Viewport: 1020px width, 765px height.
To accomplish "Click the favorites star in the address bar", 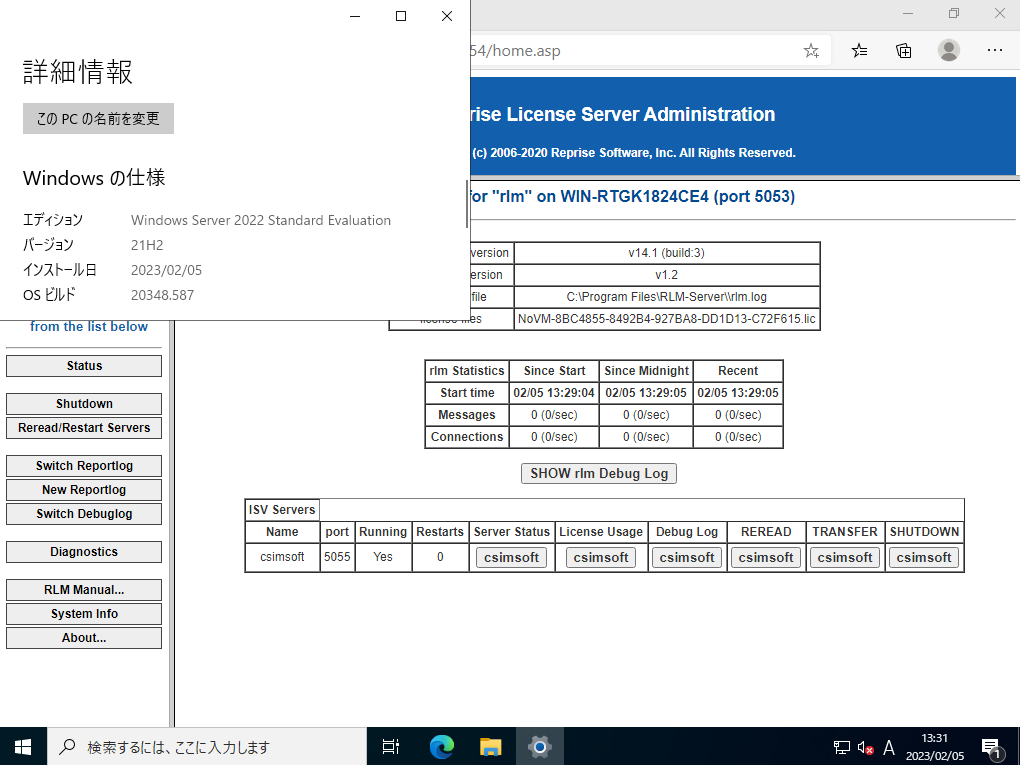I will pyautogui.click(x=811, y=50).
